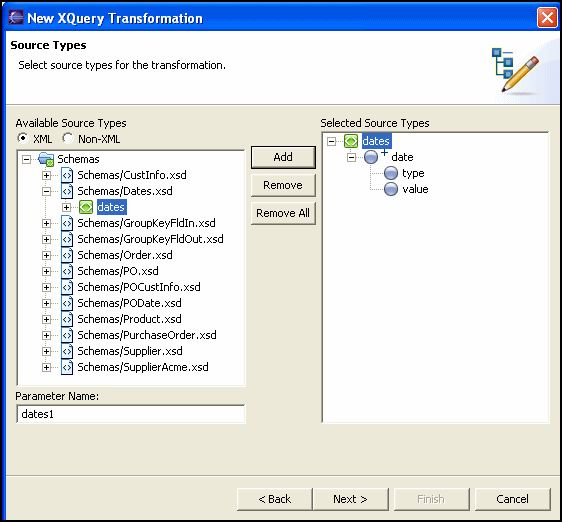Expand Schemas/Supplier.xsd node
Image resolution: width=562 pixels, height=522 pixels.
tap(46, 351)
